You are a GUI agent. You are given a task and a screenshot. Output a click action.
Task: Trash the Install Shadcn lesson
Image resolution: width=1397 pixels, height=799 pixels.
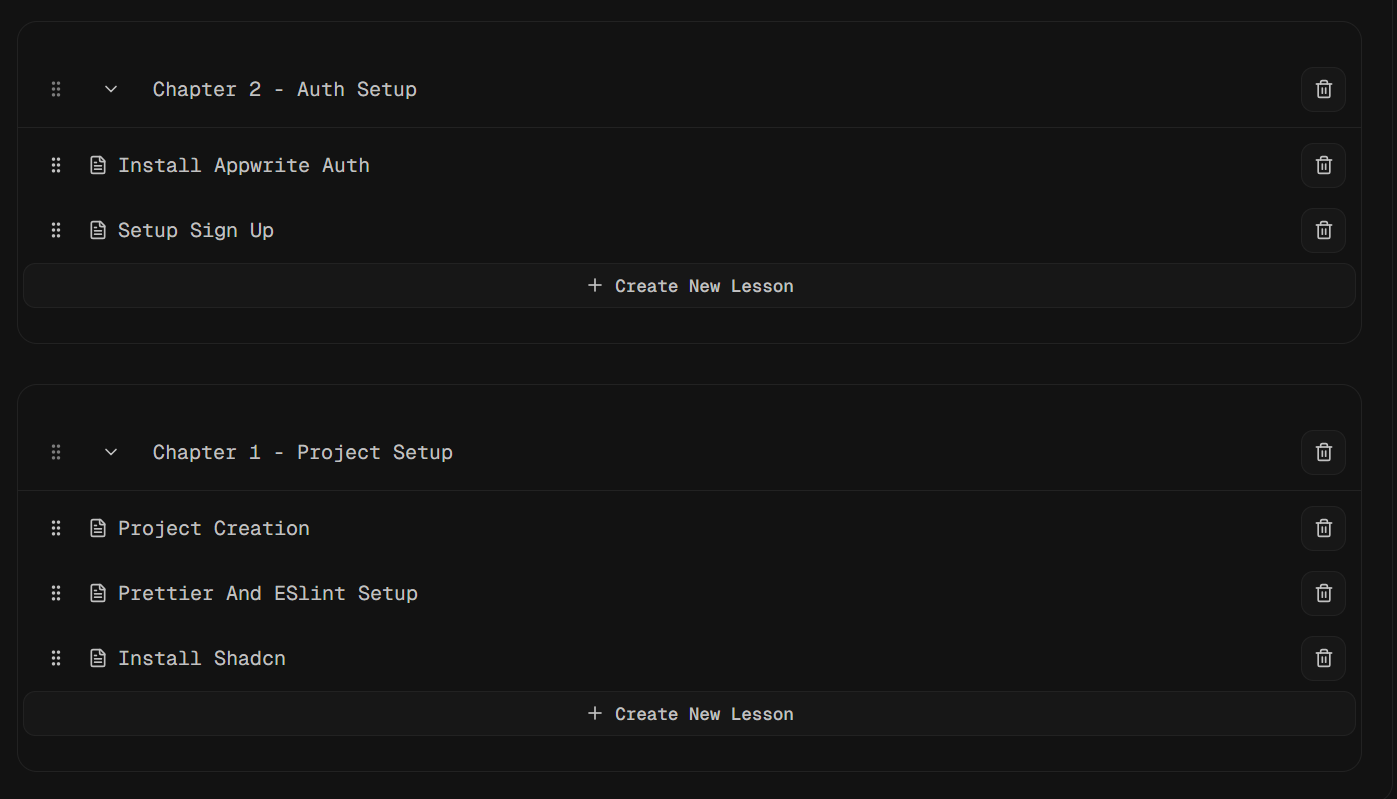[1323, 658]
